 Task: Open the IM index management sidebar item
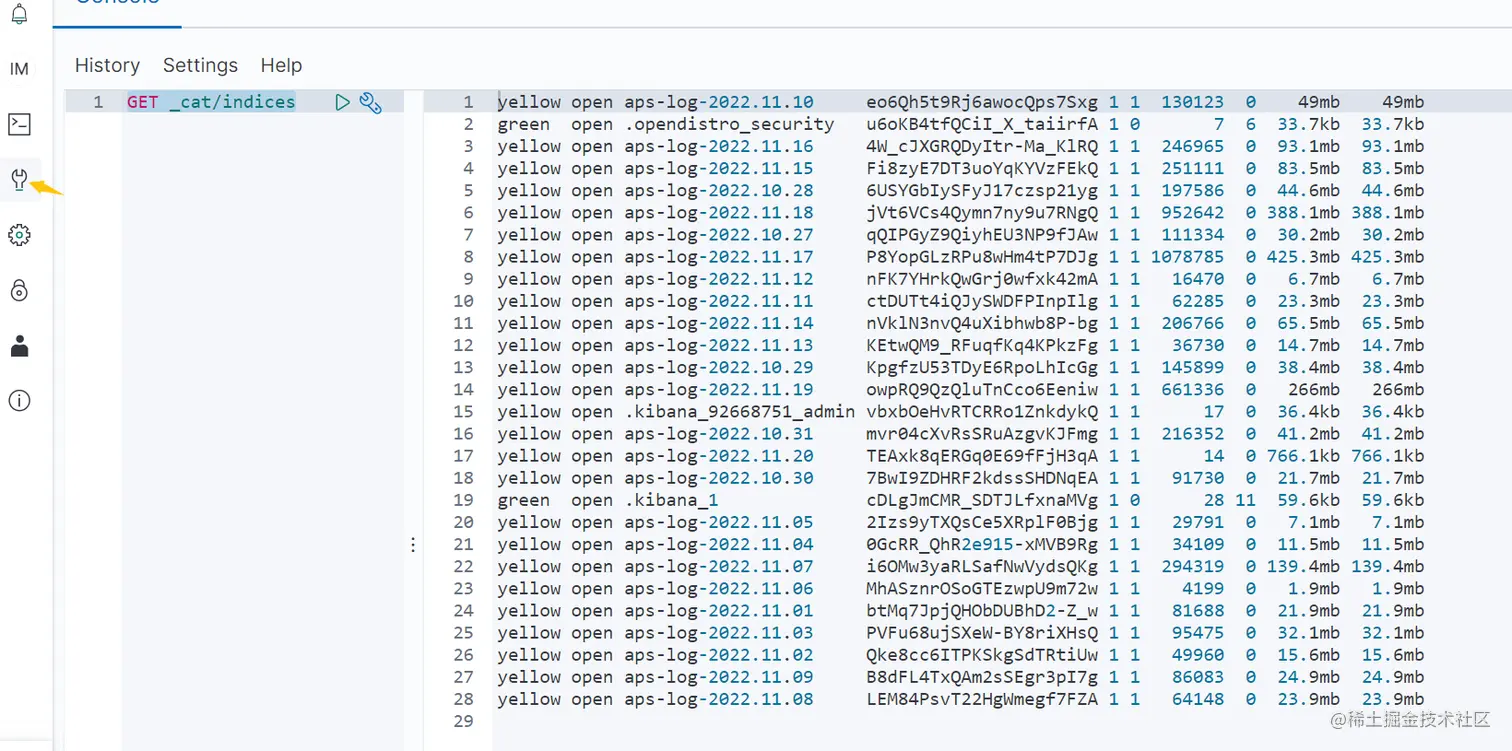pyautogui.click(x=19, y=69)
